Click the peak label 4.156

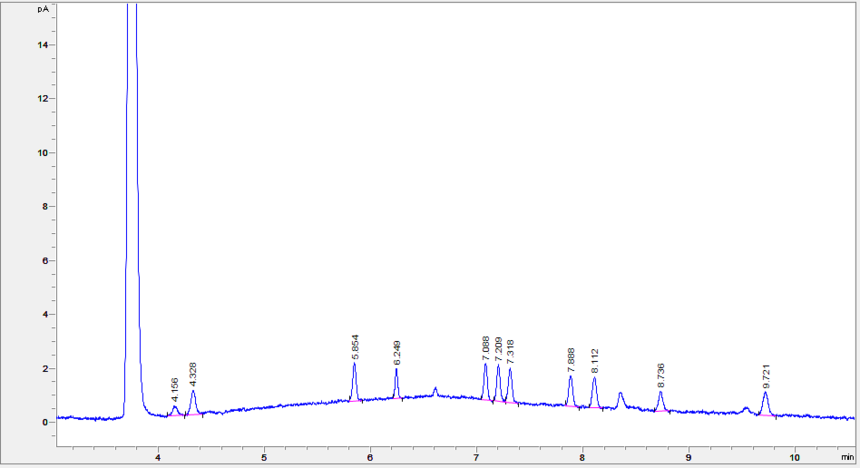coord(174,390)
